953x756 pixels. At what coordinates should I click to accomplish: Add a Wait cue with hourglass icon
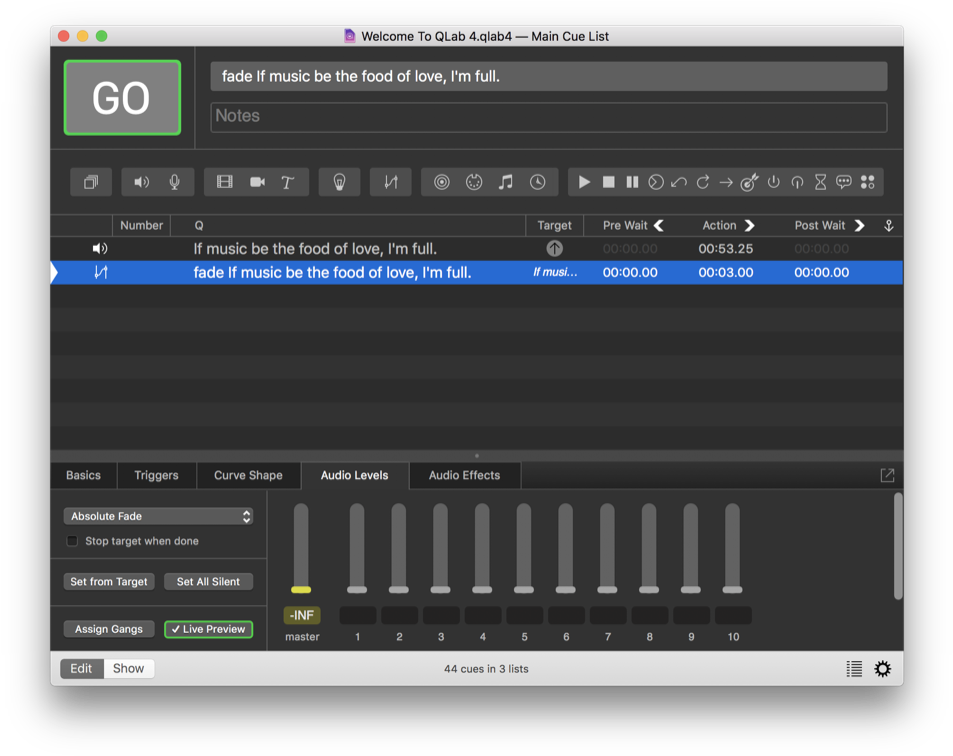[x=821, y=182]
